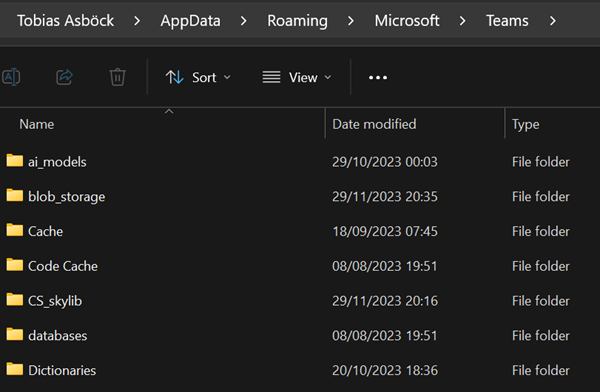Open the View dropdown menu
The width and height of the screenshot is (600, 392).
[x=297, y=77]
